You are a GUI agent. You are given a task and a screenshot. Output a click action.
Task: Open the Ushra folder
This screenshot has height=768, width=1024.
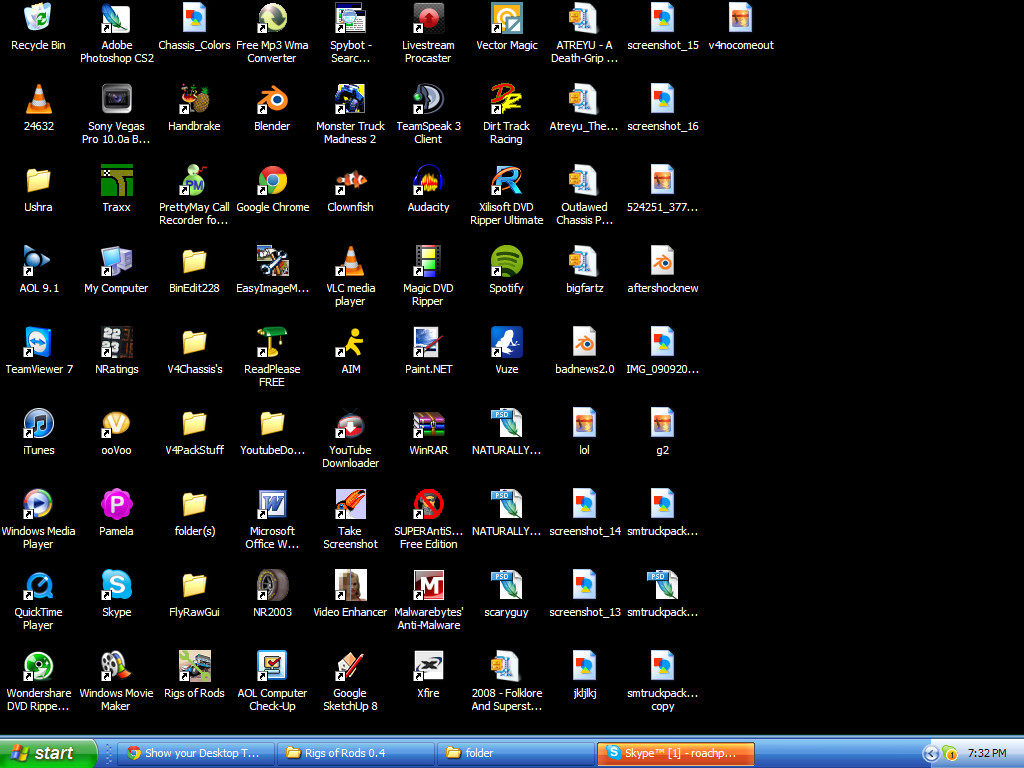(39, 180)
